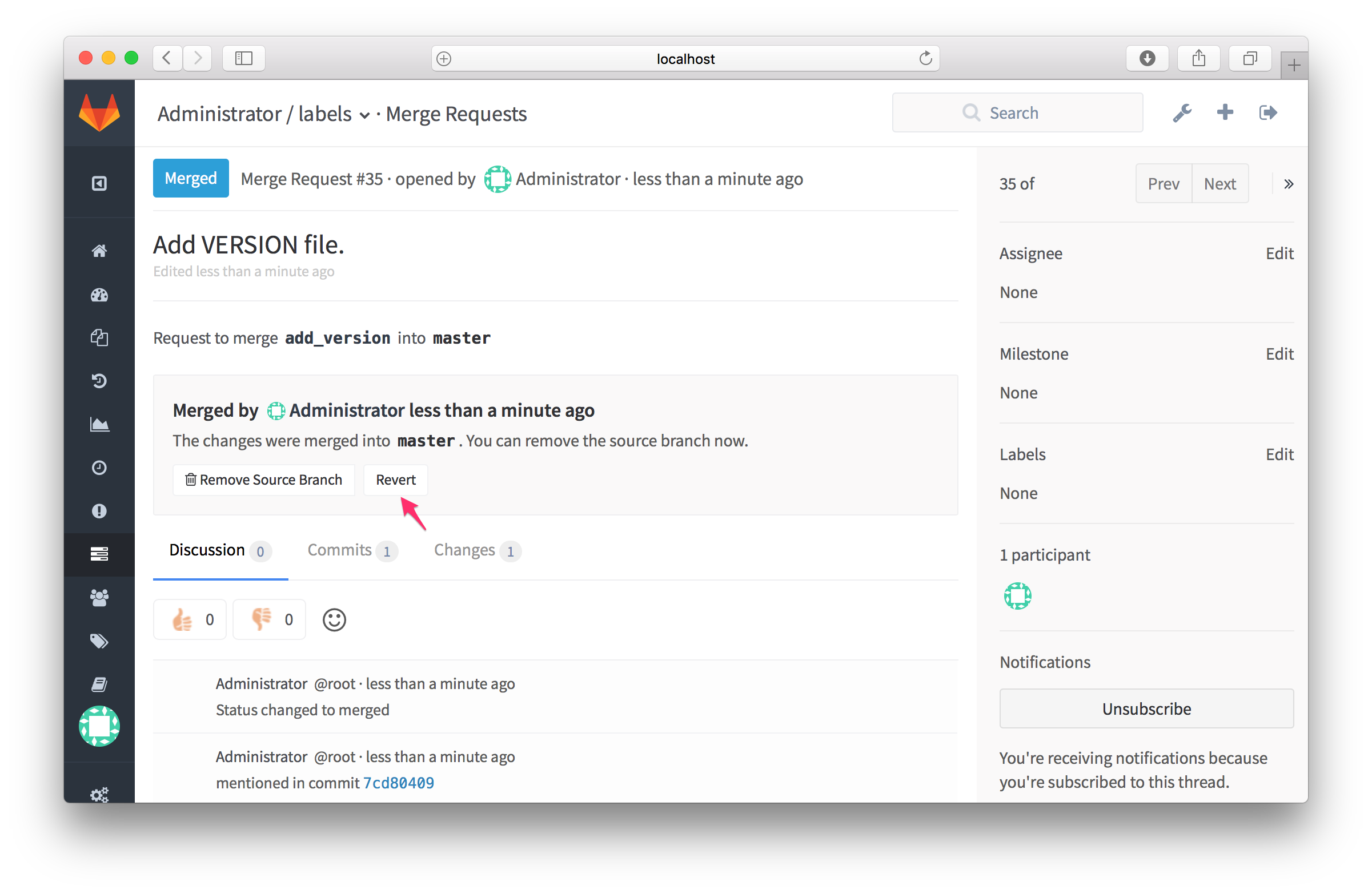Open the Groups sidebar icon

98,597
